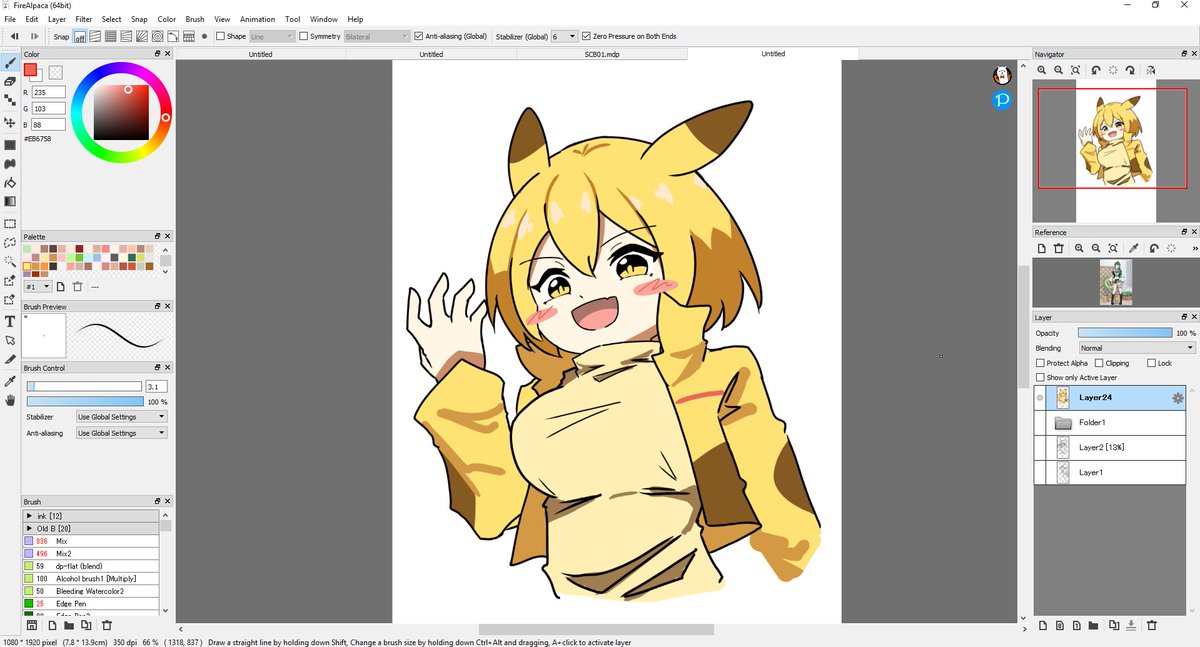Open the Filter menu

pos(84,19)
